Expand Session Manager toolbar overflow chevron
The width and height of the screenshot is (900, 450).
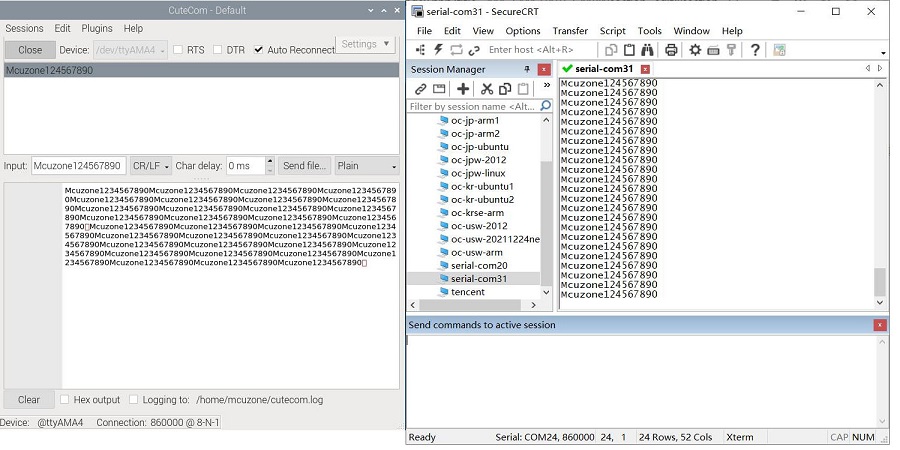coord(547,85)
